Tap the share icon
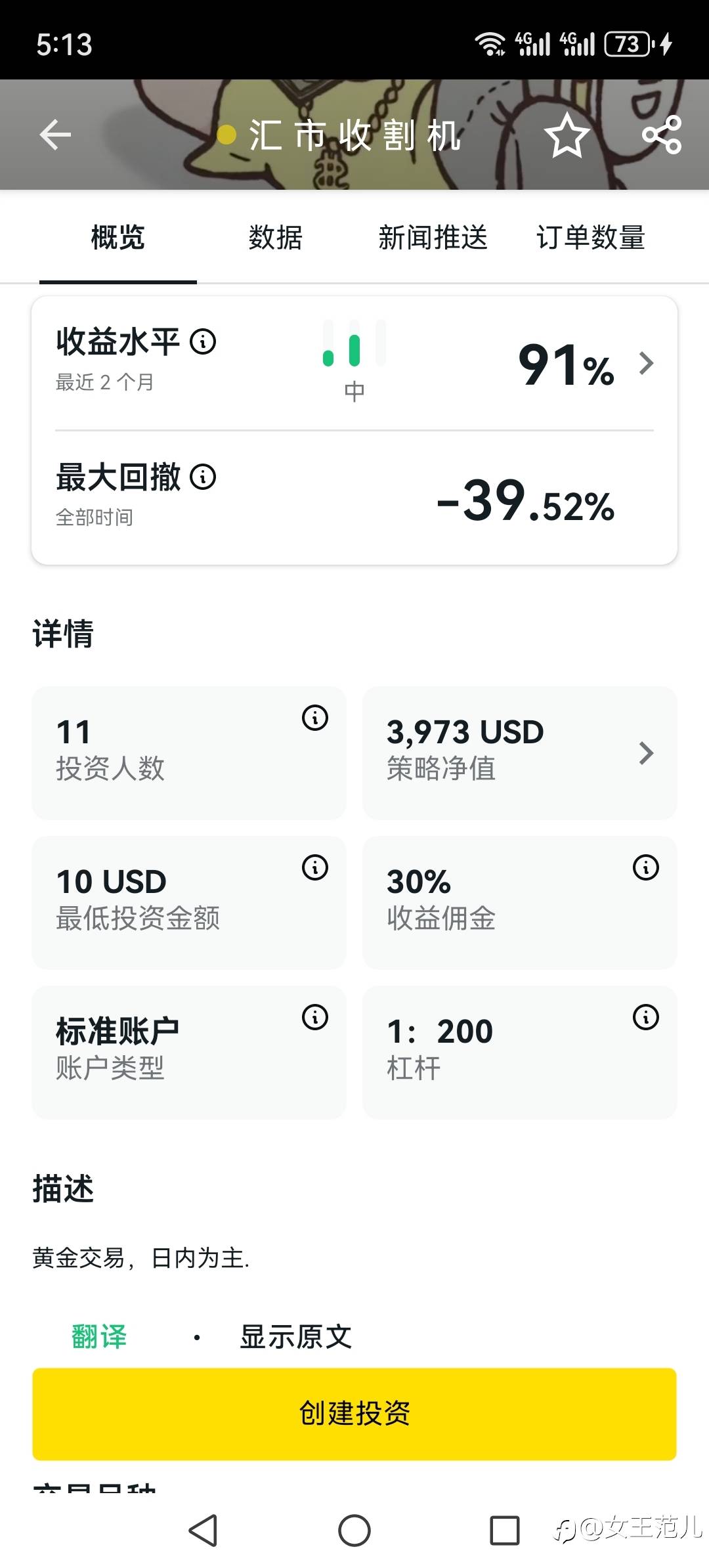 click(x=662, y=135)
